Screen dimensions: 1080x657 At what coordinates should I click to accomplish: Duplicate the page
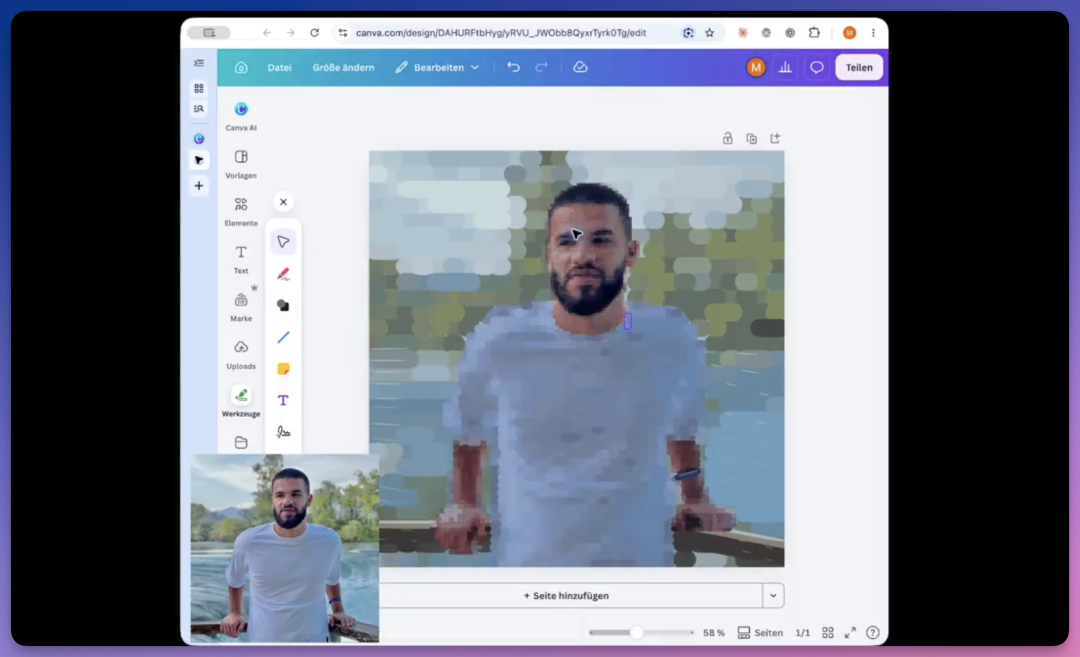point(751,138)
